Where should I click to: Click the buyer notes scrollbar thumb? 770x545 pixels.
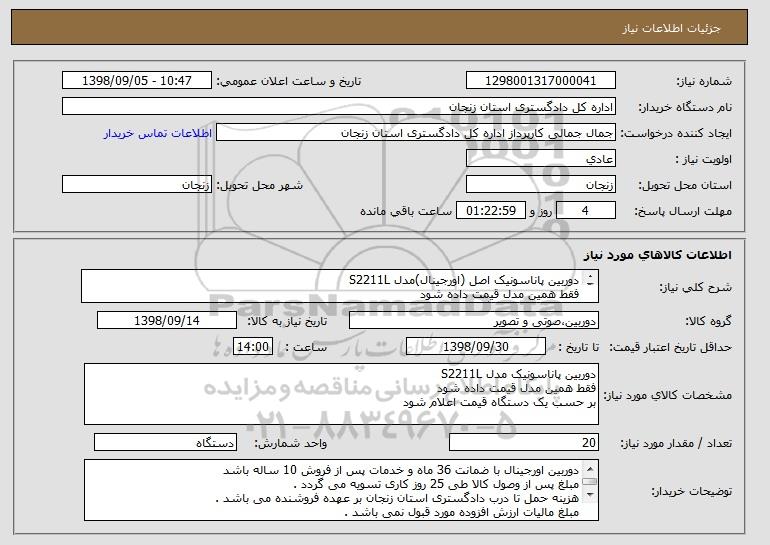[590, 482]
